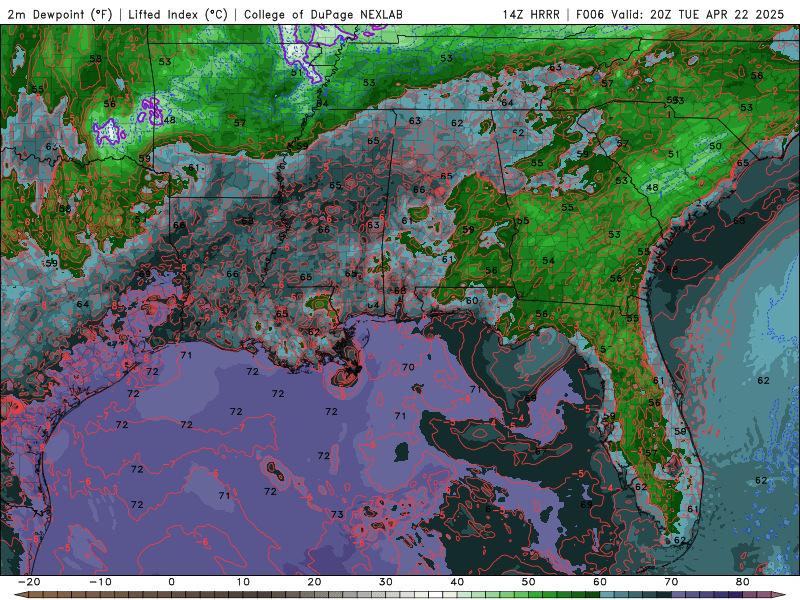
Task: Click the 80 tick label on color scale
Action: (x=743, y=582)
